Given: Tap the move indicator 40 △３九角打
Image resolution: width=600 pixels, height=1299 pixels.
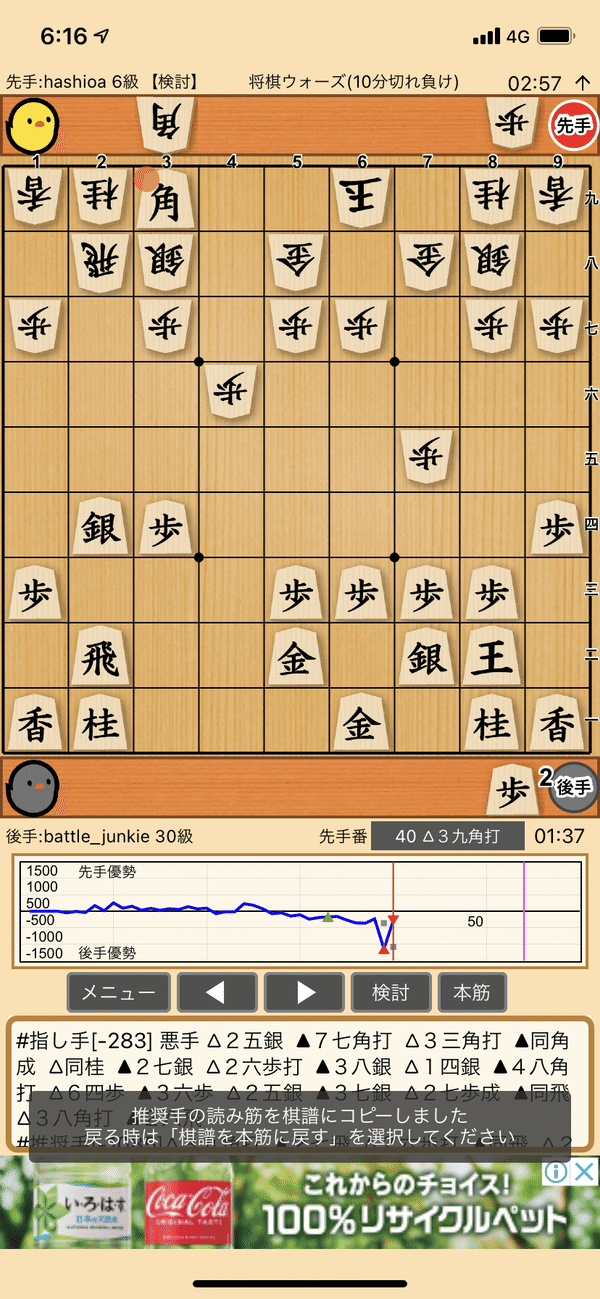Looking at the screenshot, I should point(447,836).
